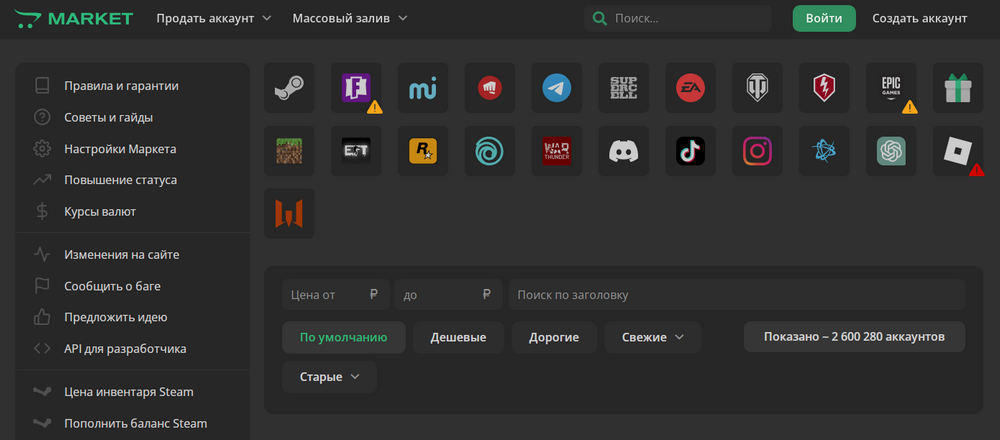Select the War Thunder category icon

tap(557, 151)
